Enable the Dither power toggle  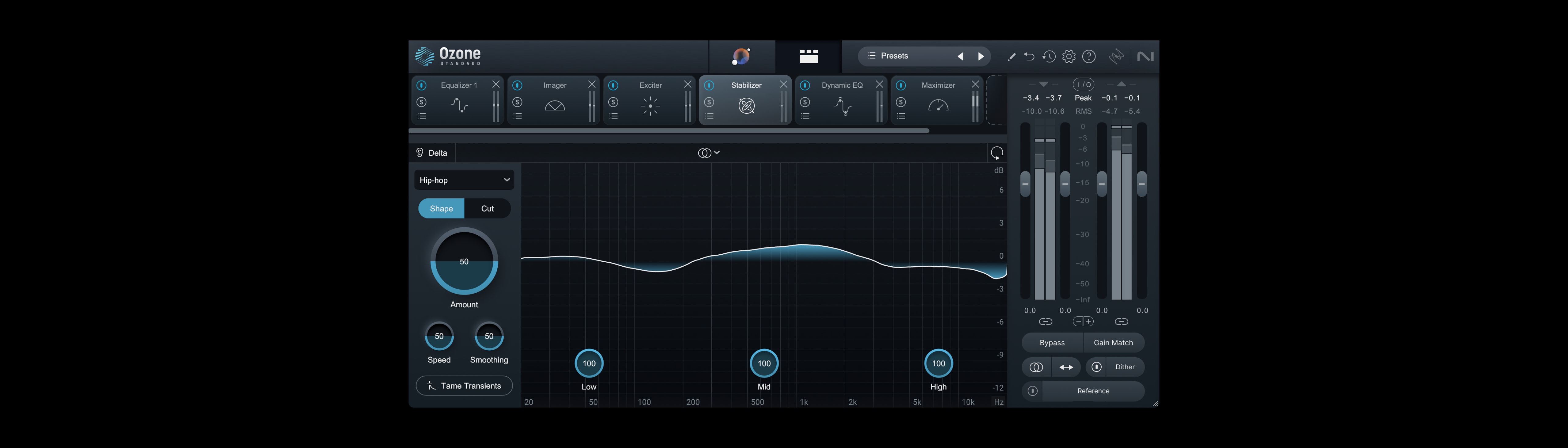(x=1096, y=367)
